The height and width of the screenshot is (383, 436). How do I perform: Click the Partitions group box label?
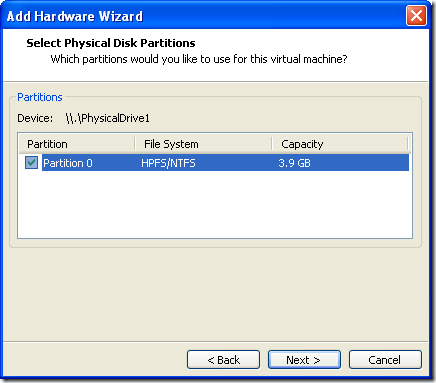(40, 97)
